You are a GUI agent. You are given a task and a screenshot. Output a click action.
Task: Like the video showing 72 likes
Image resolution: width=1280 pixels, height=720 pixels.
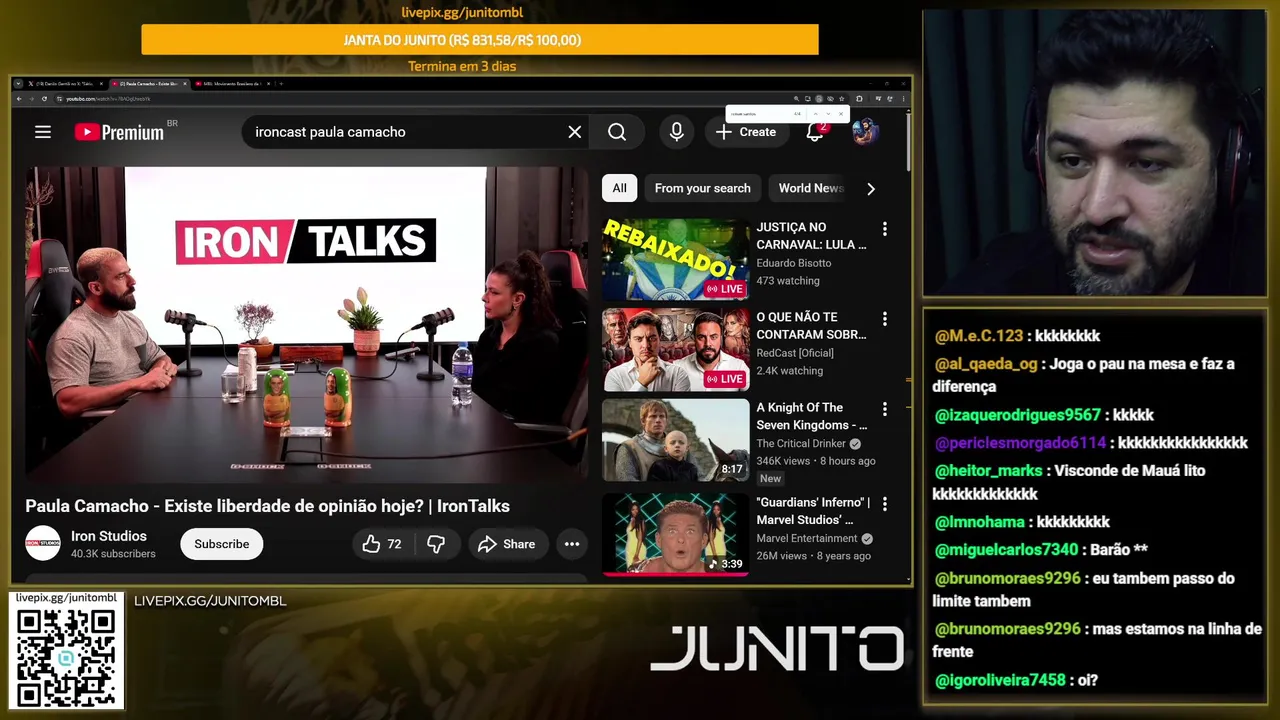(382, 544)
